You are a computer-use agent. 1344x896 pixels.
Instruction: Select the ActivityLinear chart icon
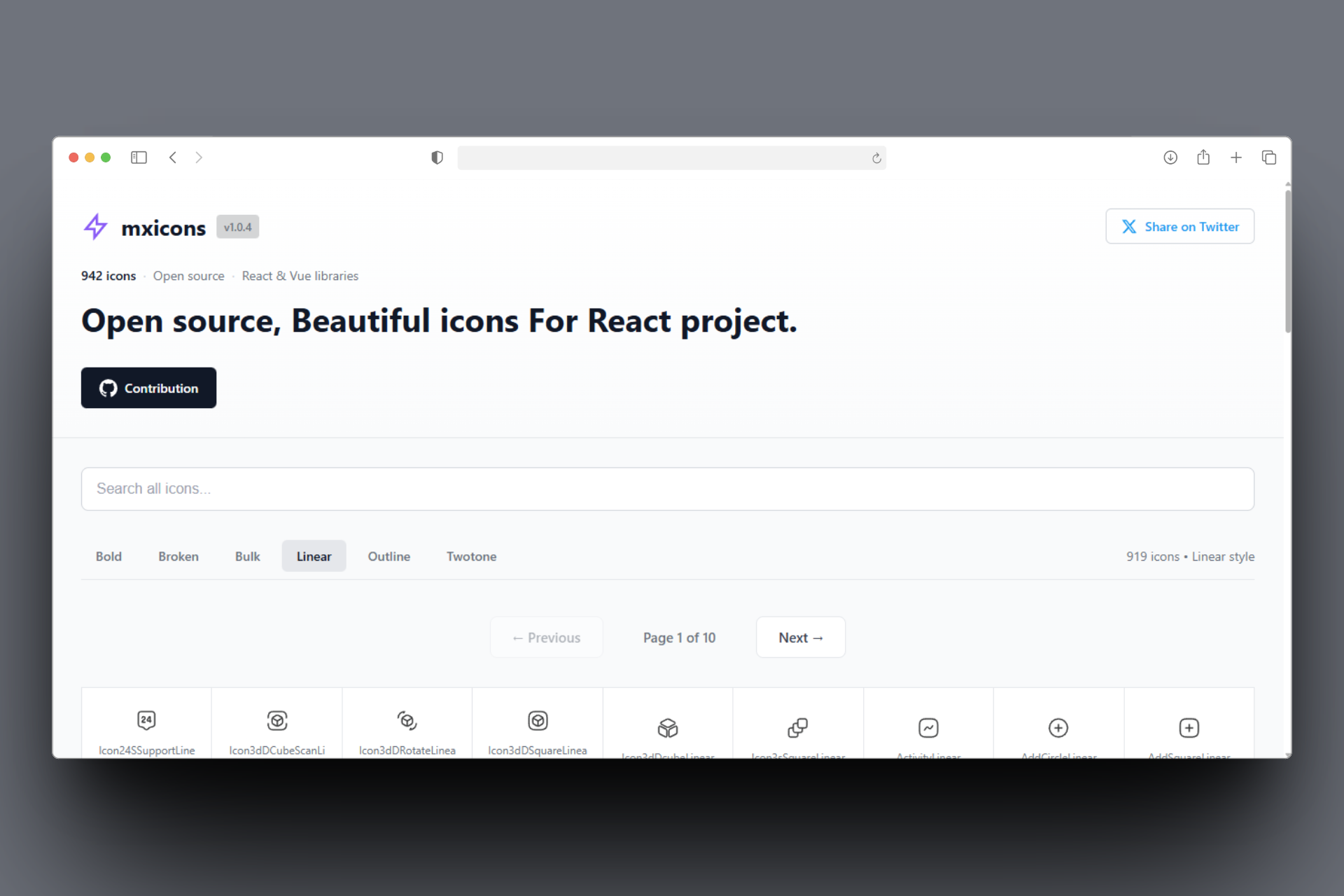928,728
